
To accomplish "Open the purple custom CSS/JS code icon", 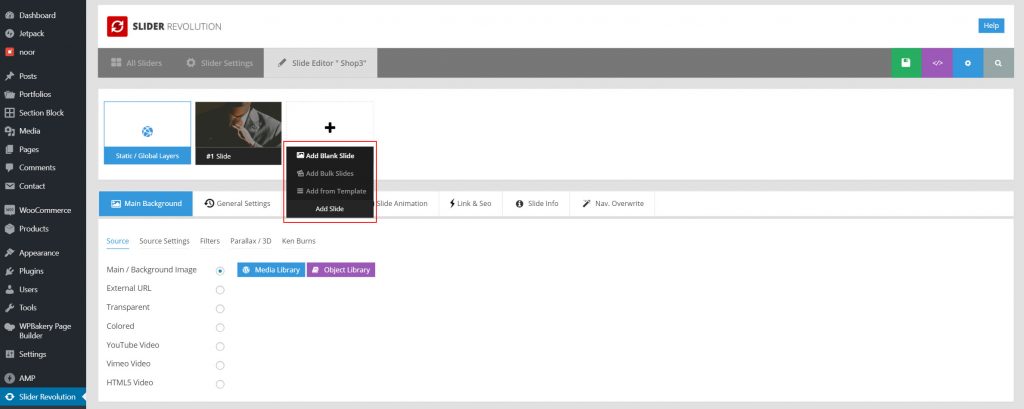I will (x=937, y=63).
